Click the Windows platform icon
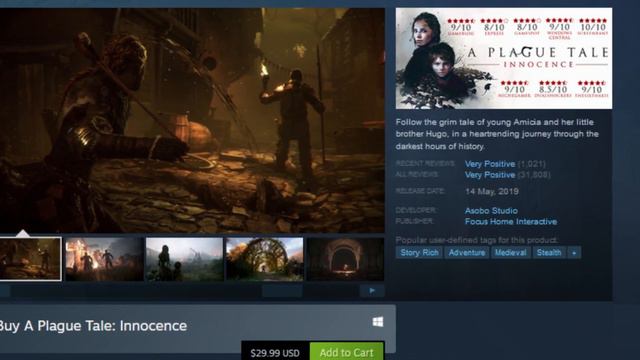 (378, 322)
